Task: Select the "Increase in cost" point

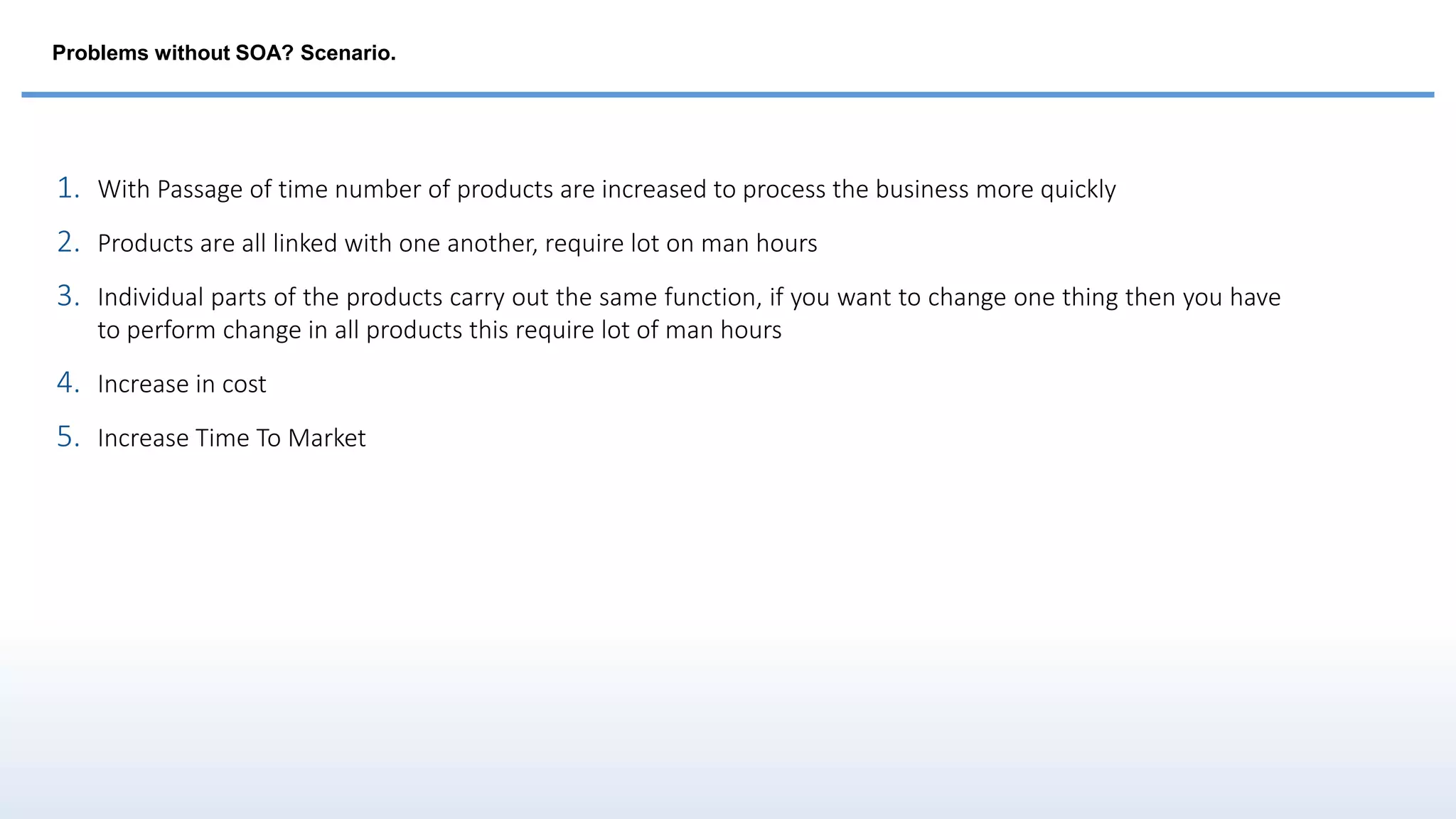Action: [182, 384]
